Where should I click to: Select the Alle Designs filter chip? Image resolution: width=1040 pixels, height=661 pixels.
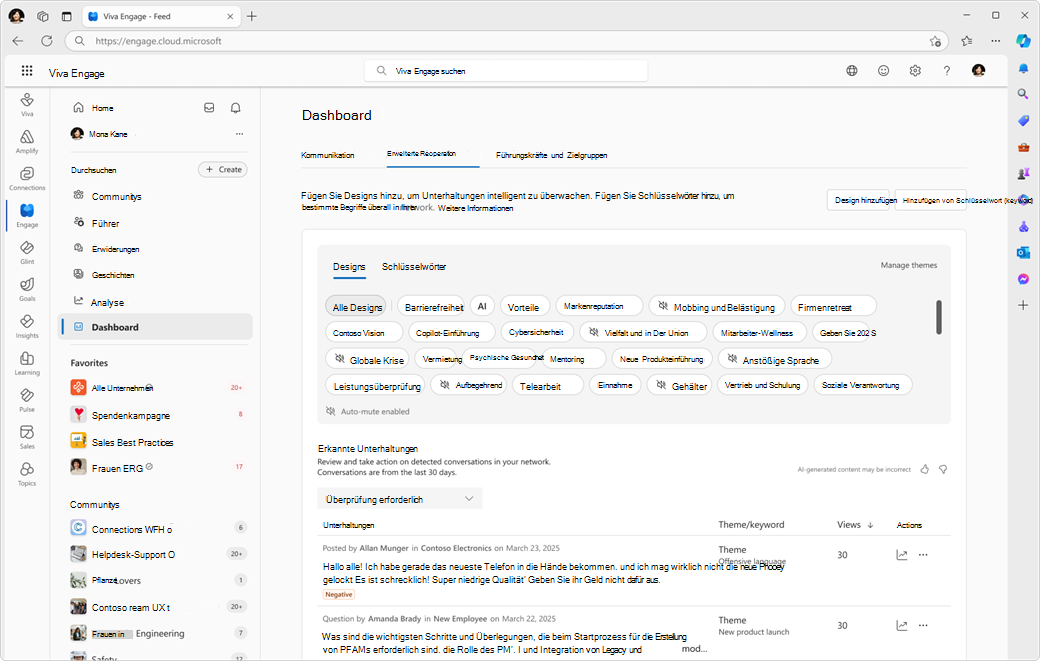pos(356,307)
